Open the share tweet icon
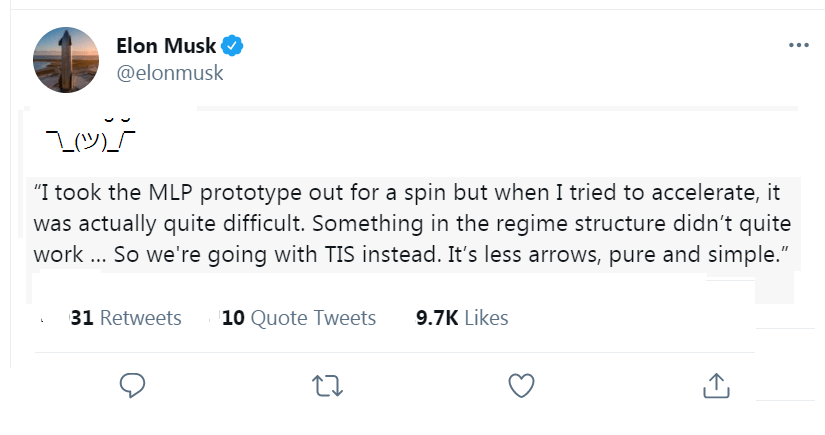 point(715,385)
